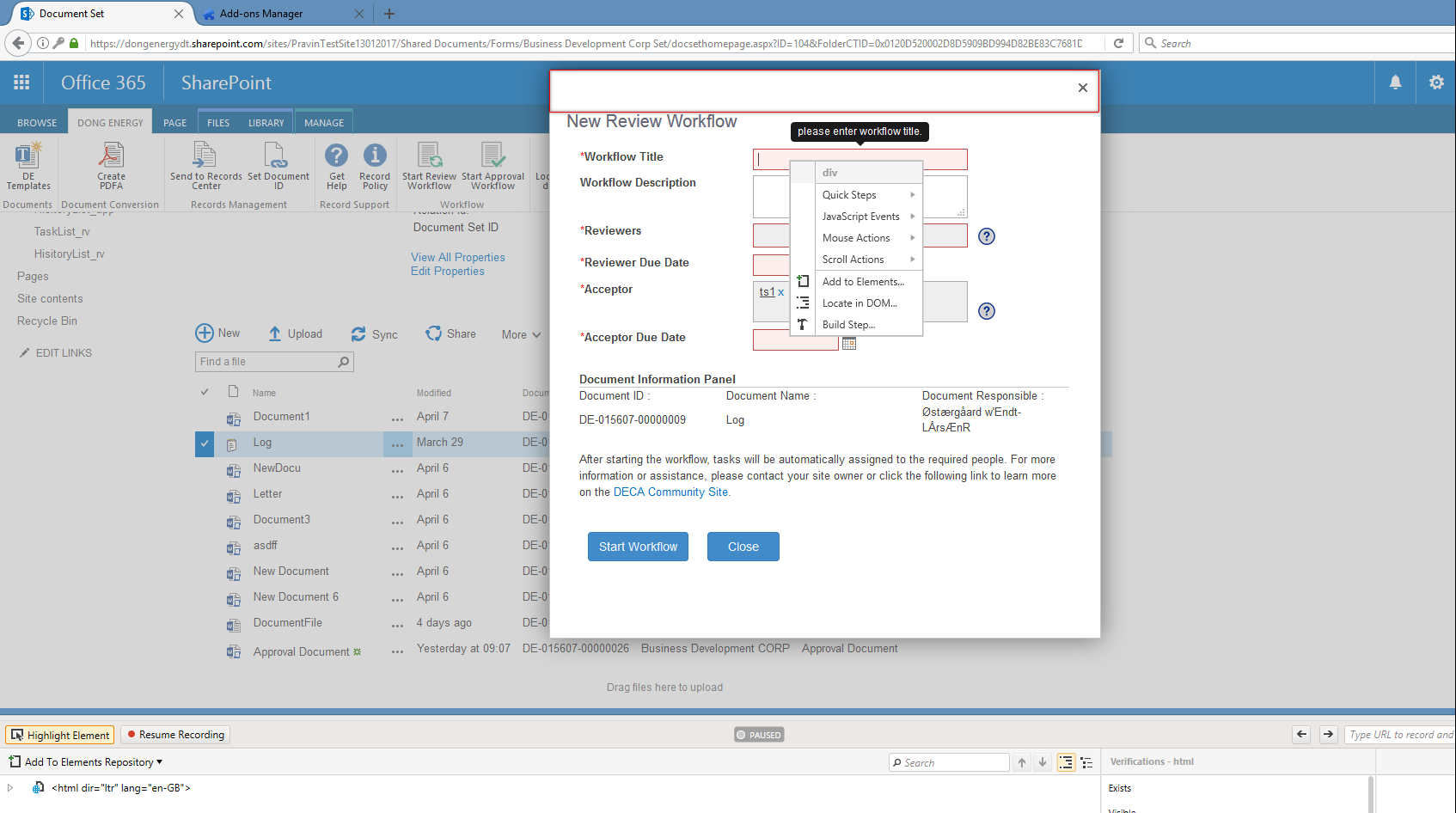The image size is (1456, 813).
Task: Open the DECA Community Site link
Action: point(670,492)
